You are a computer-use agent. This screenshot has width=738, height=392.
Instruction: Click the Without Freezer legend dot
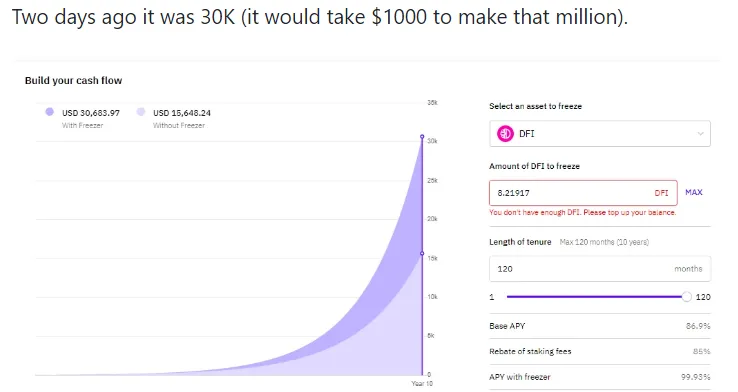pyautogui.click(x=141, y=112)
